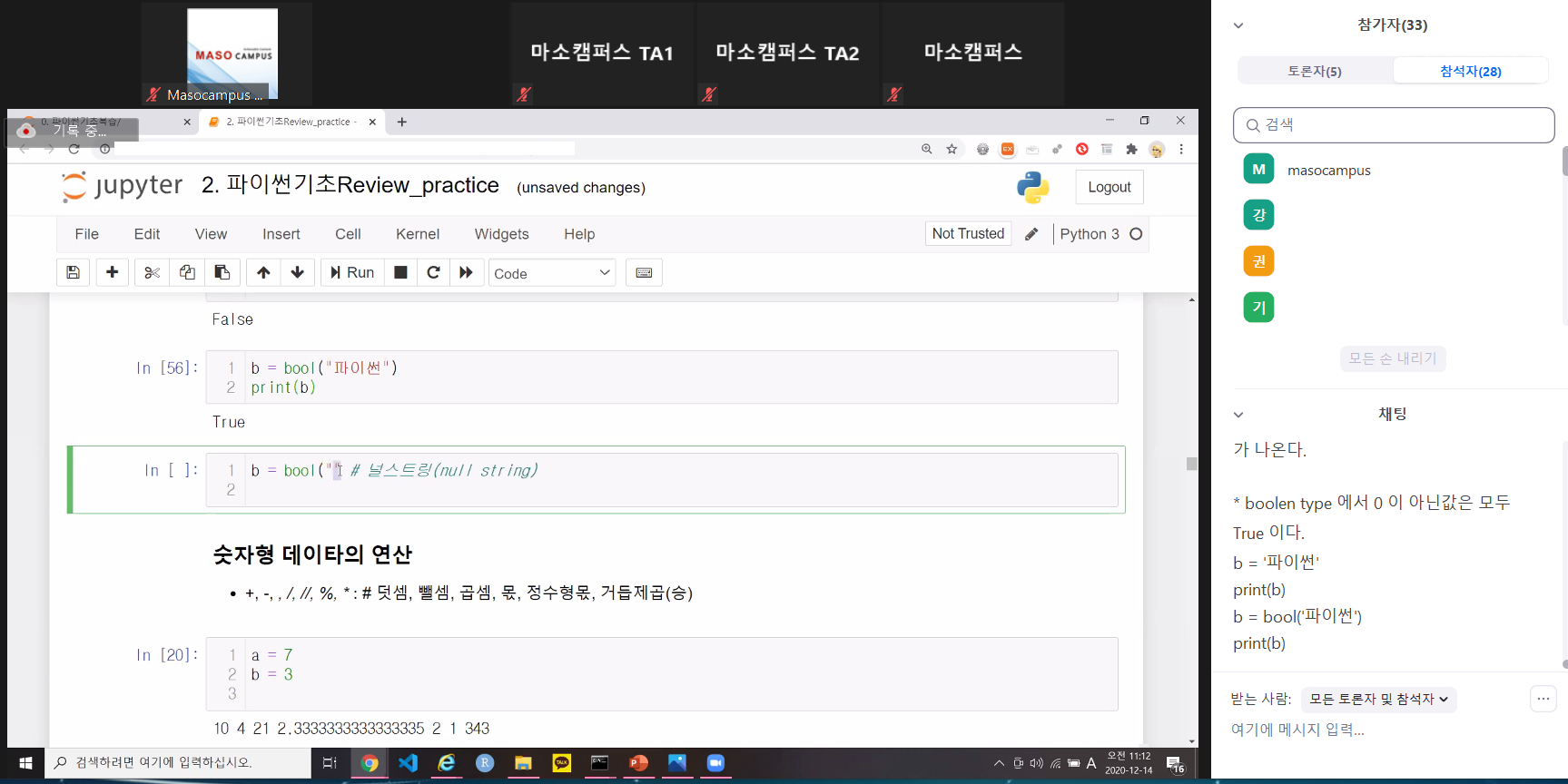Open the Kernel menu
The width and height of the screenshot is (1568, 784).
[417, 234]
